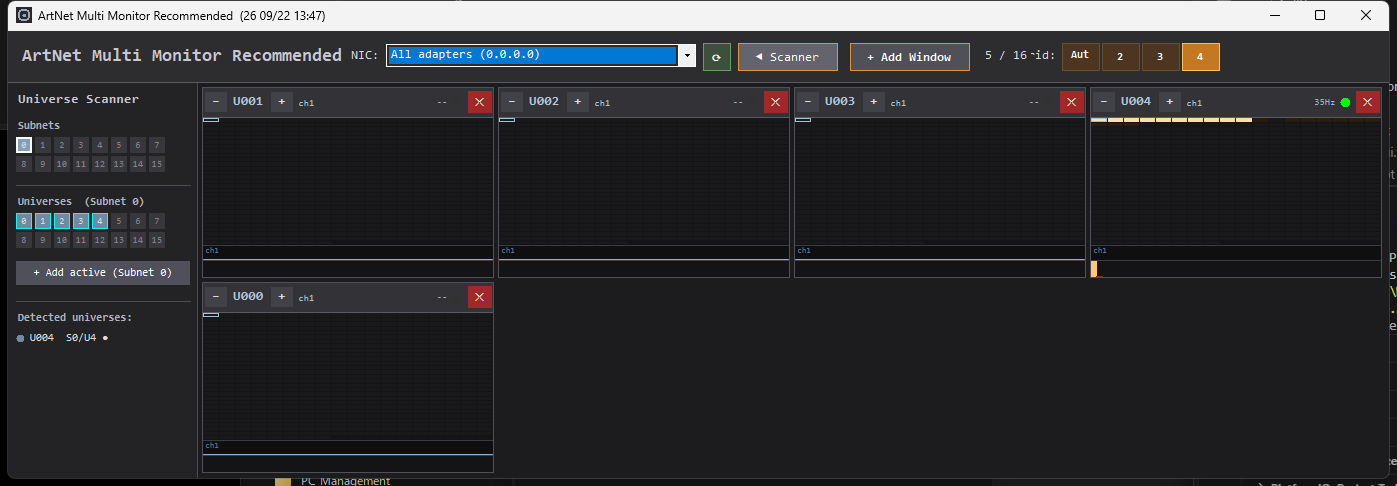This screenshot has height=486, width=1397.
Task: Toggle universe 5 under Universes (Subnet 0)
Action: pyautogui.click(x=119, y=221)
